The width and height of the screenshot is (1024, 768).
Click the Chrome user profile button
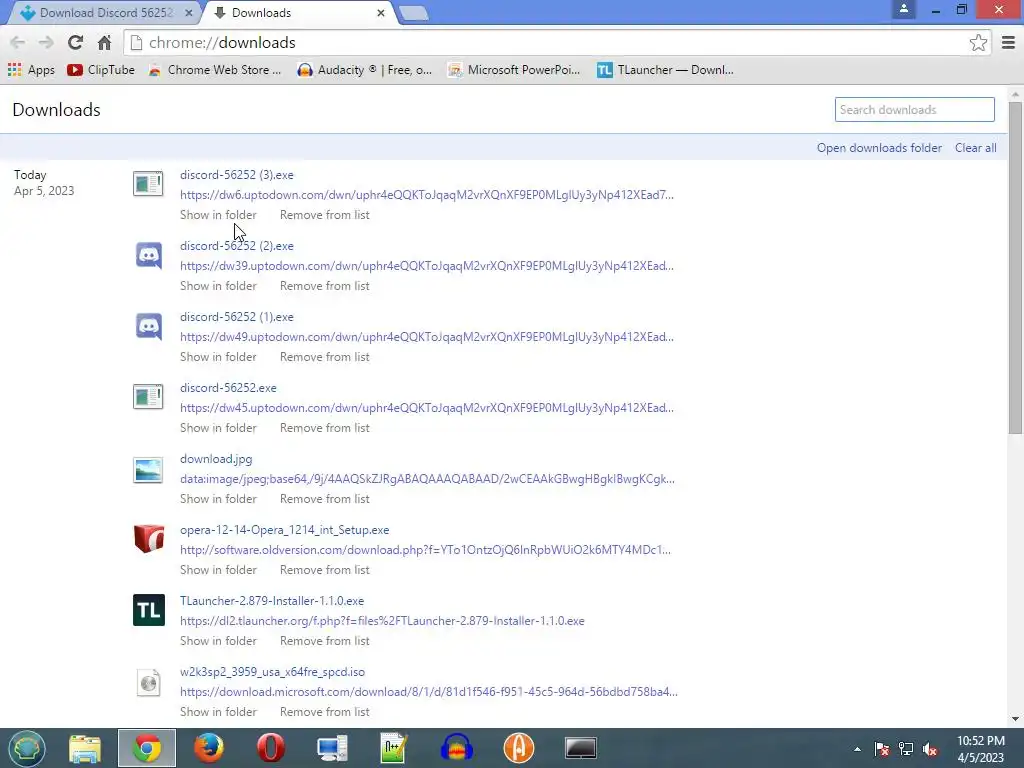tap(904, 9)
